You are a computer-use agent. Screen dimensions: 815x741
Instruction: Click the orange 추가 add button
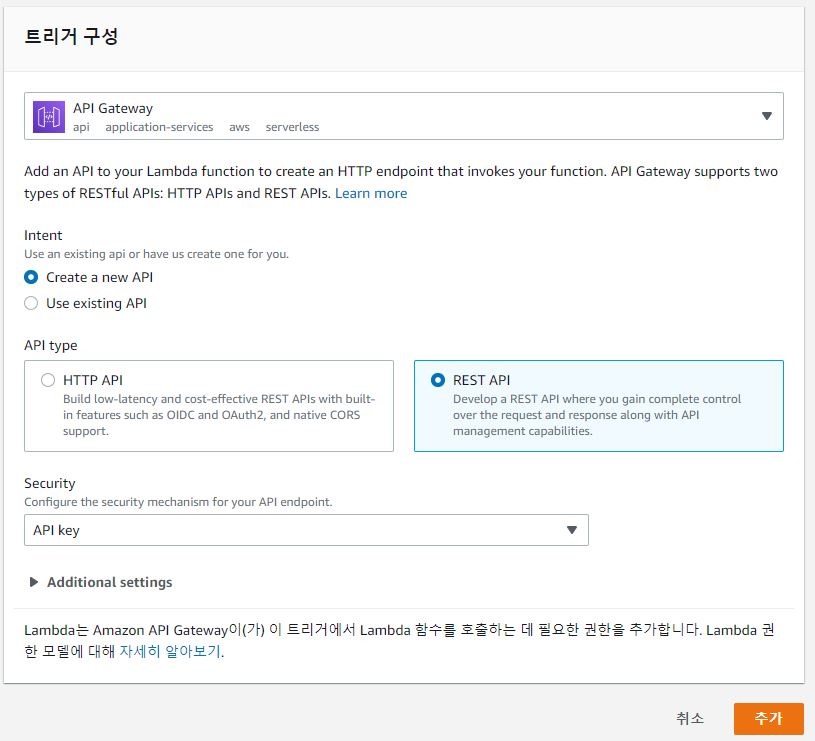[x=768, y=718]
